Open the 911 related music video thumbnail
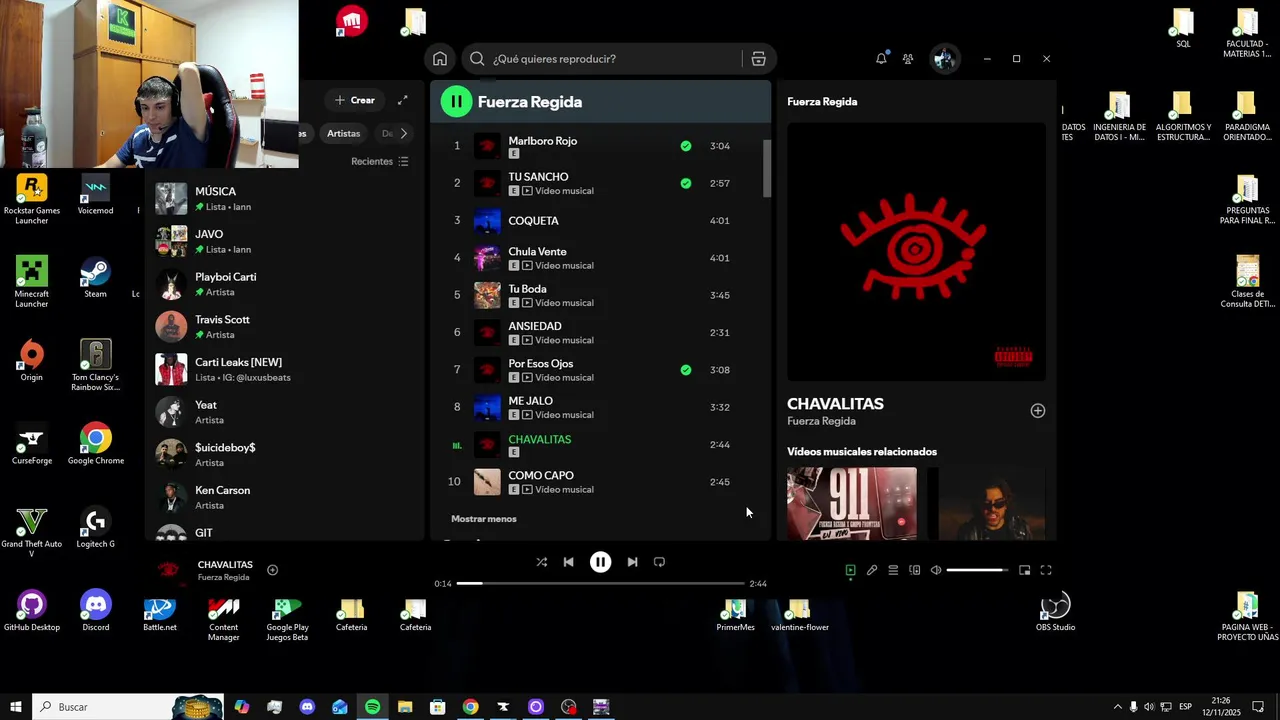 pyautogui.click(x=851, y=503)
